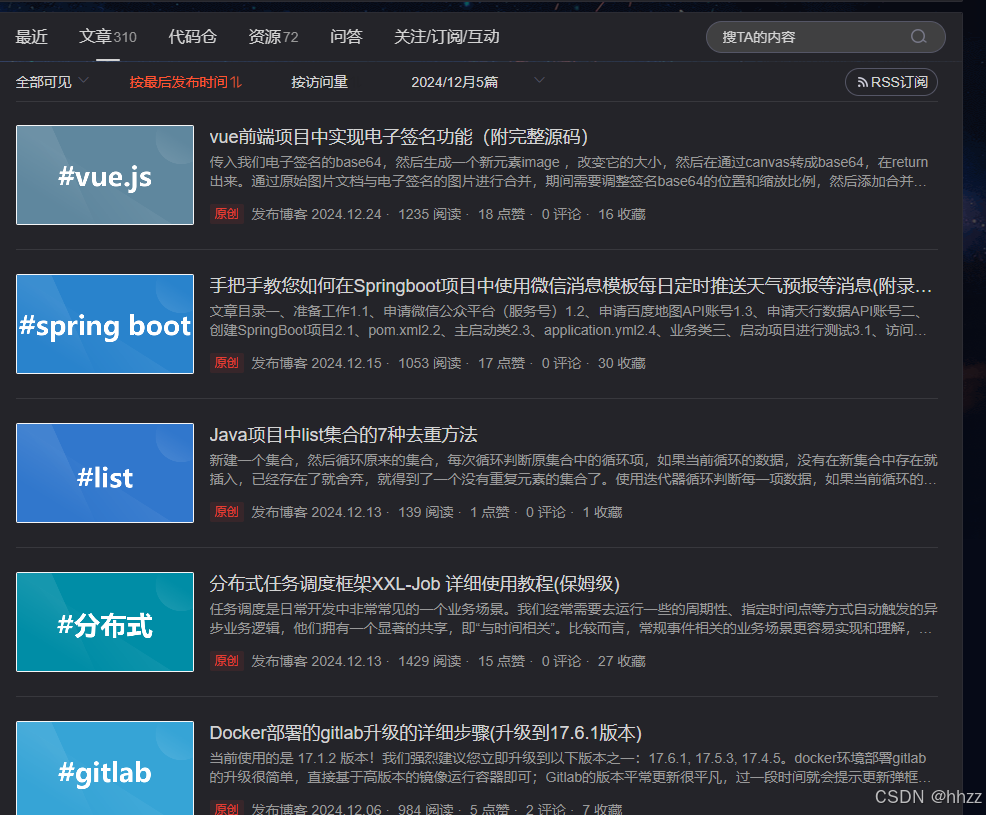Sort articles by 按访问量
The height and width of the screenshot is (815, 986).
[319, 82]
